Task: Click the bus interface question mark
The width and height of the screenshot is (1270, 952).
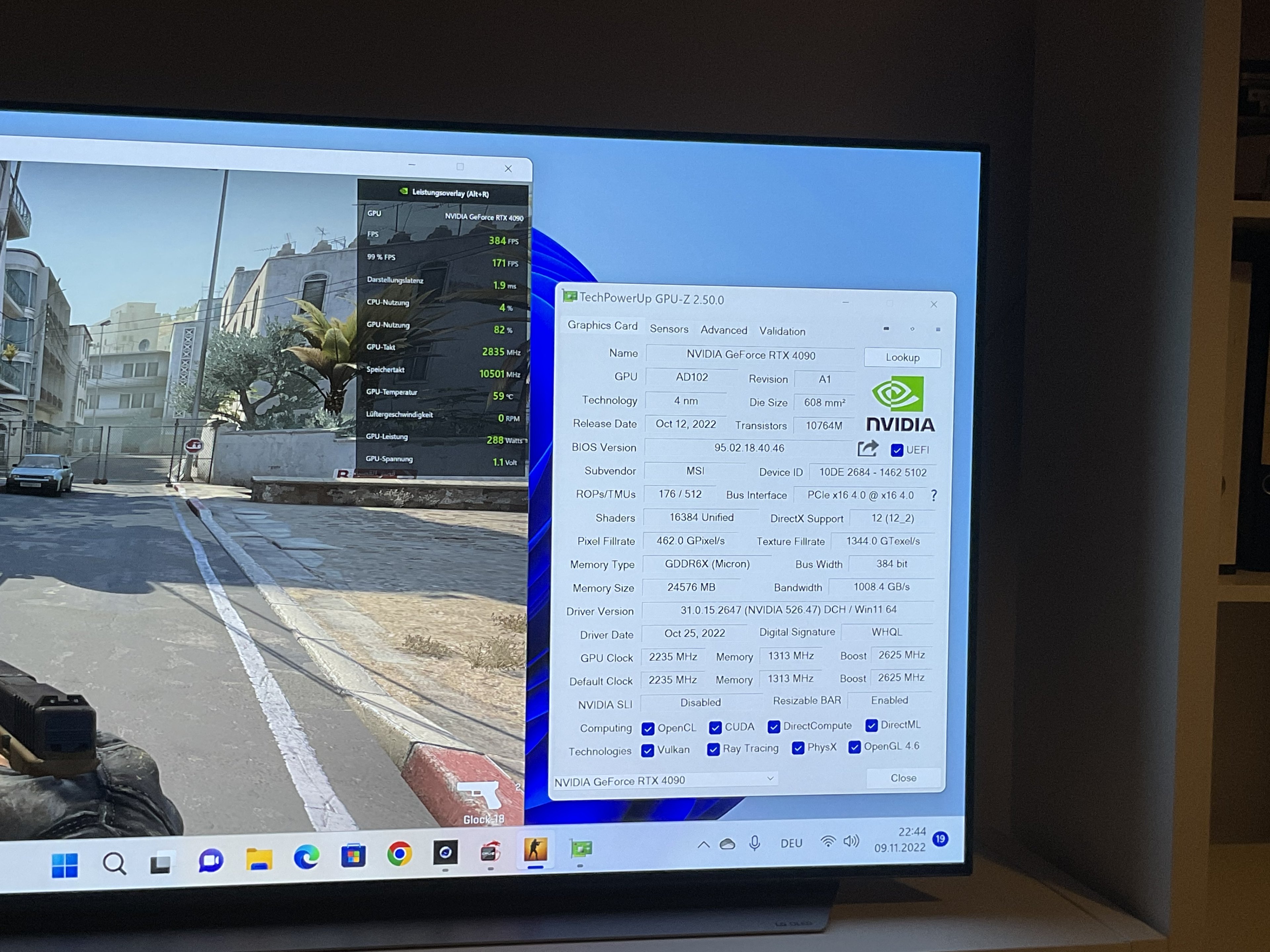Action: (934, 495)
